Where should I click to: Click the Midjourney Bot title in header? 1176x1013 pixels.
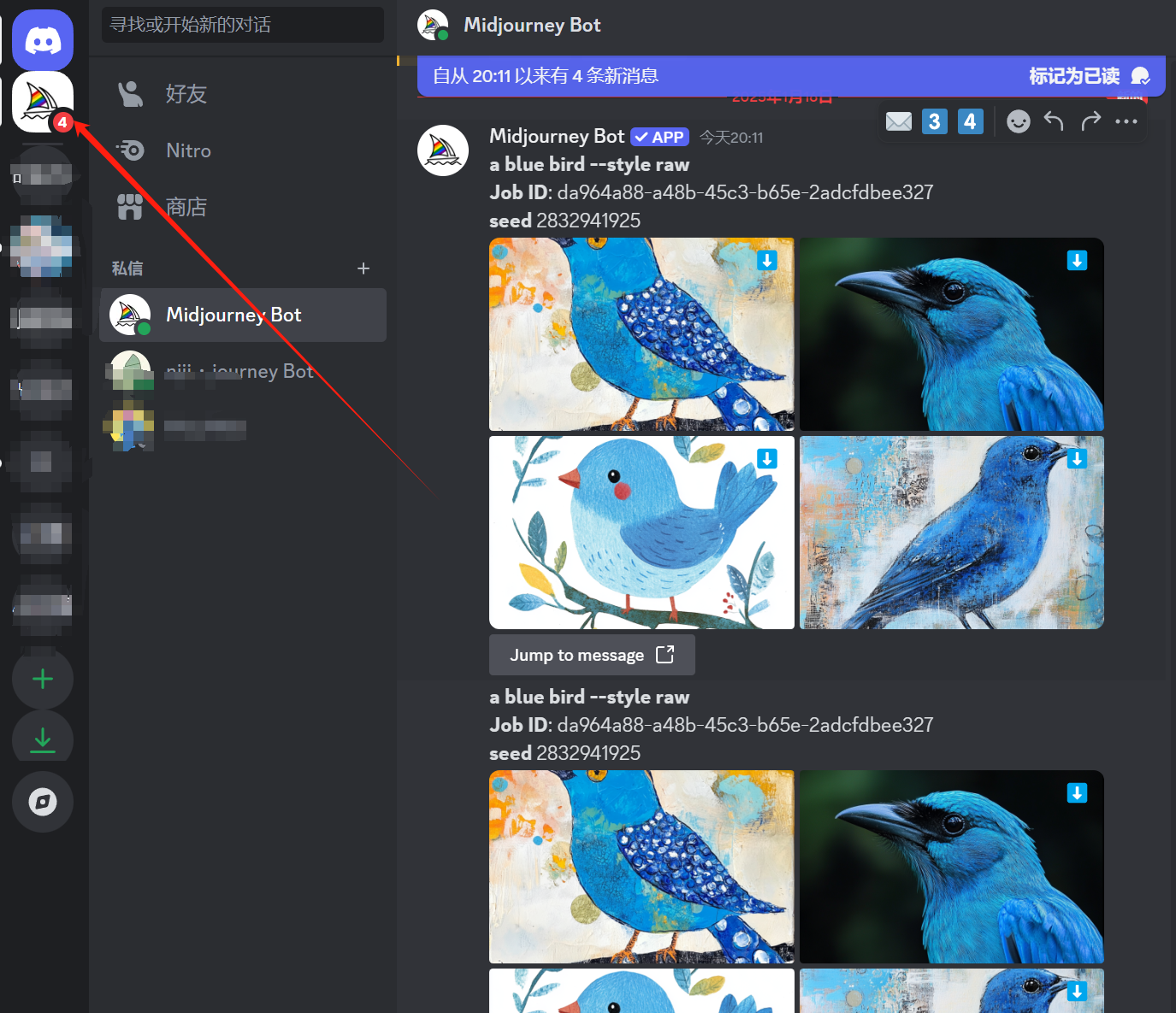coord(532,25)
